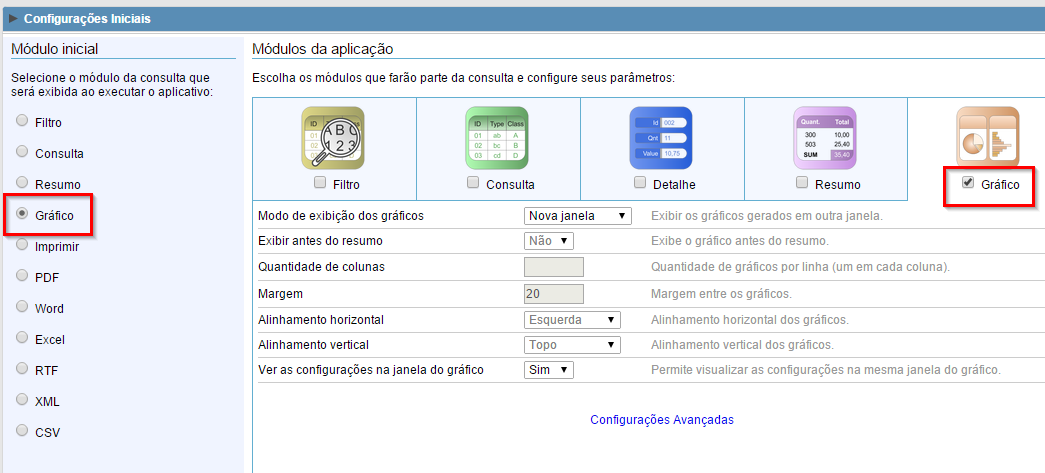Open the Modo de exibição dos gráficos dropdown
Viewport: 1045px width, 473px height.
coord(577,215)
